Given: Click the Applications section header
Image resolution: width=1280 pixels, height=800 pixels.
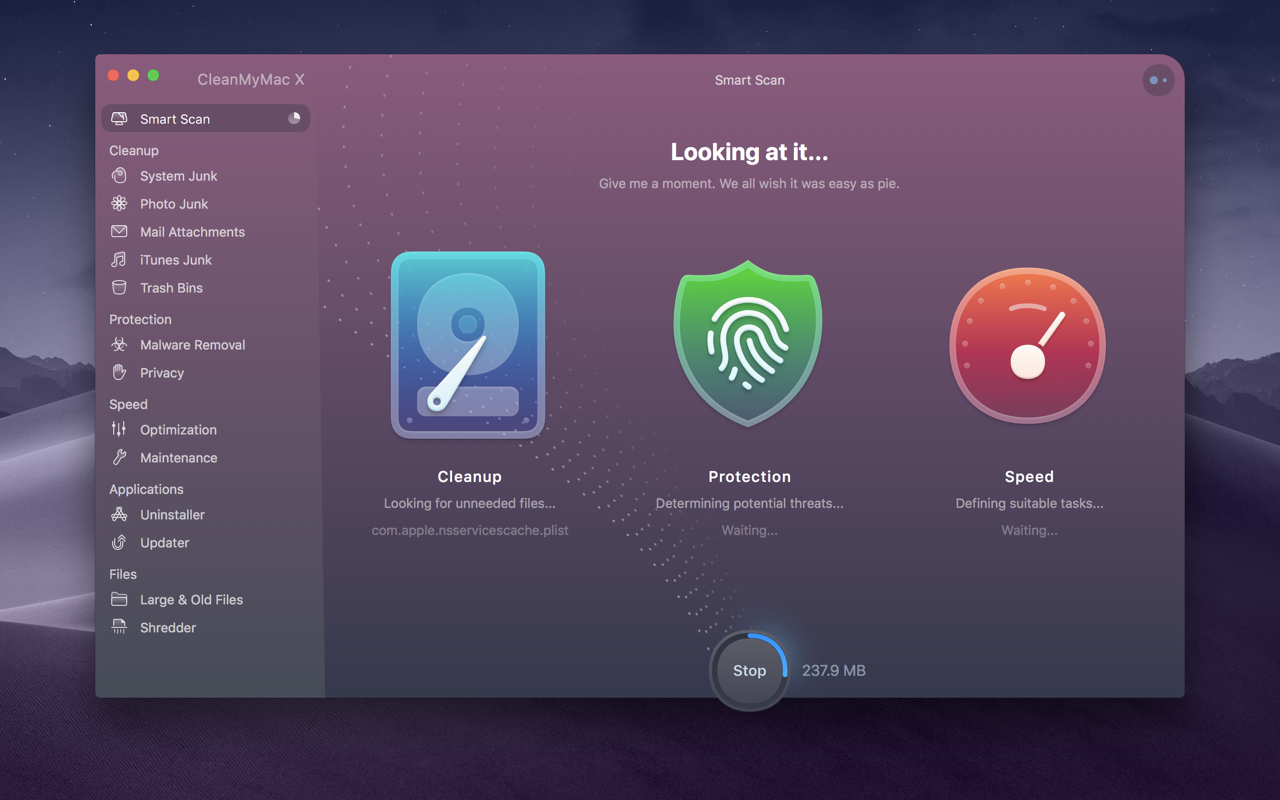Looking at the screenshot, I should click(146, 489).
